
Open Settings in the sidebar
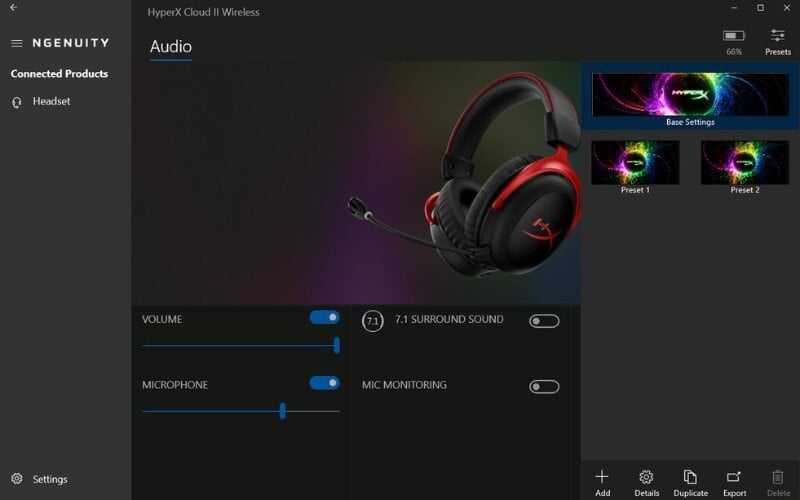(x=49, y=479)
